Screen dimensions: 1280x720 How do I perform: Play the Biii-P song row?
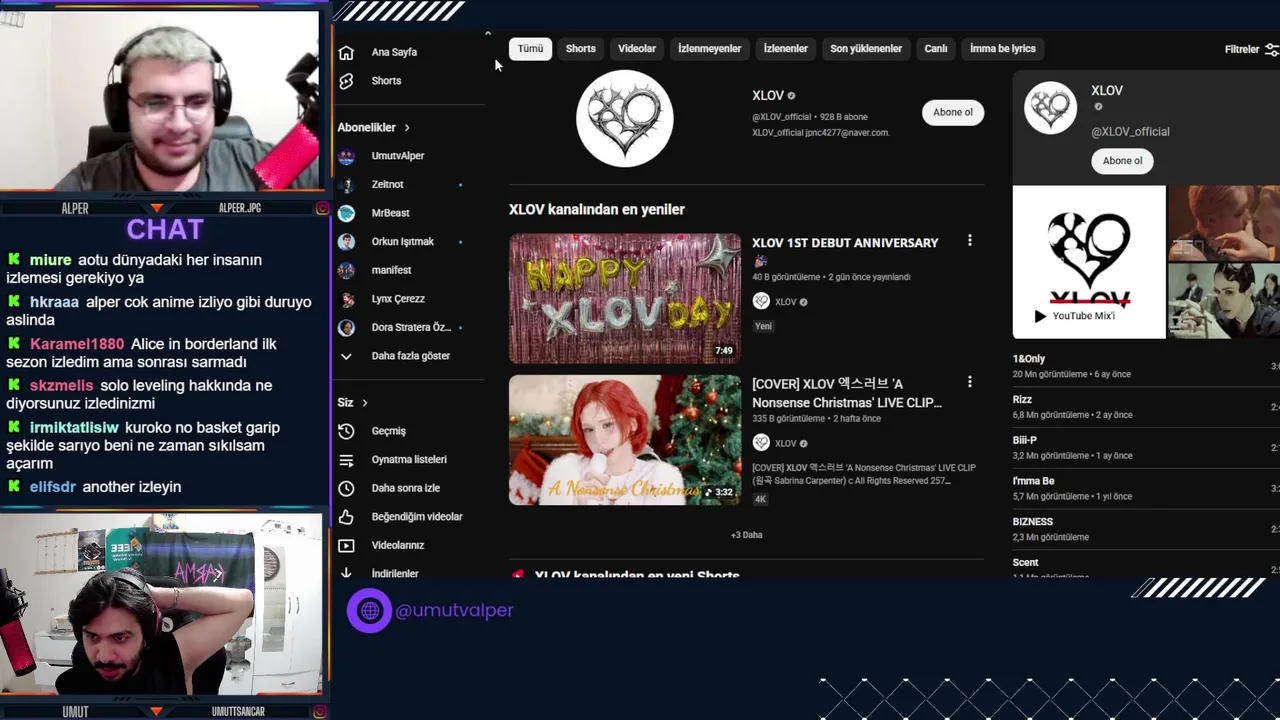pos(1146,447)
